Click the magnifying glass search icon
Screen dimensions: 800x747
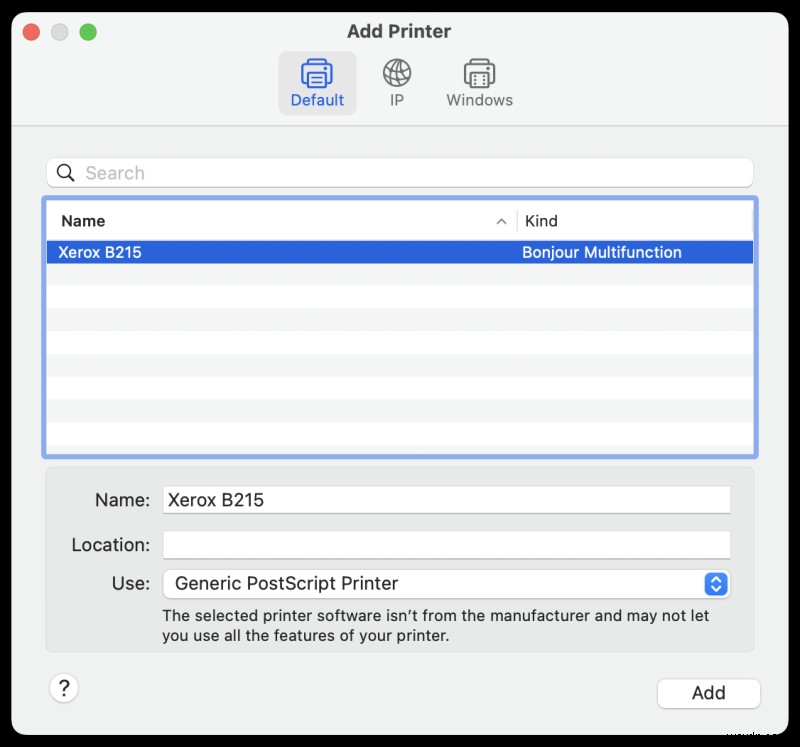coord(65,173)
